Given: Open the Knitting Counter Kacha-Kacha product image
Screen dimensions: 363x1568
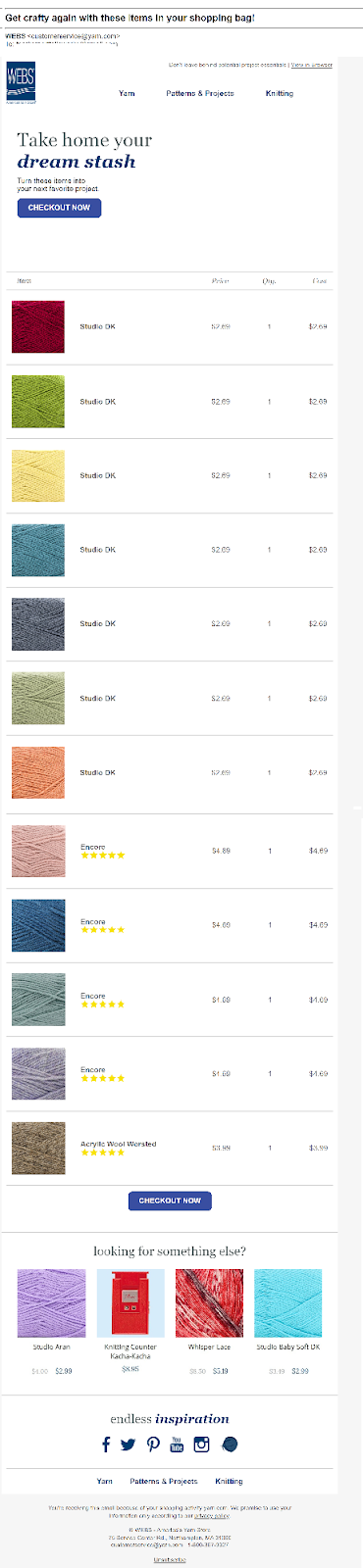Looking at the screenshot, I should coord(130,1303).
